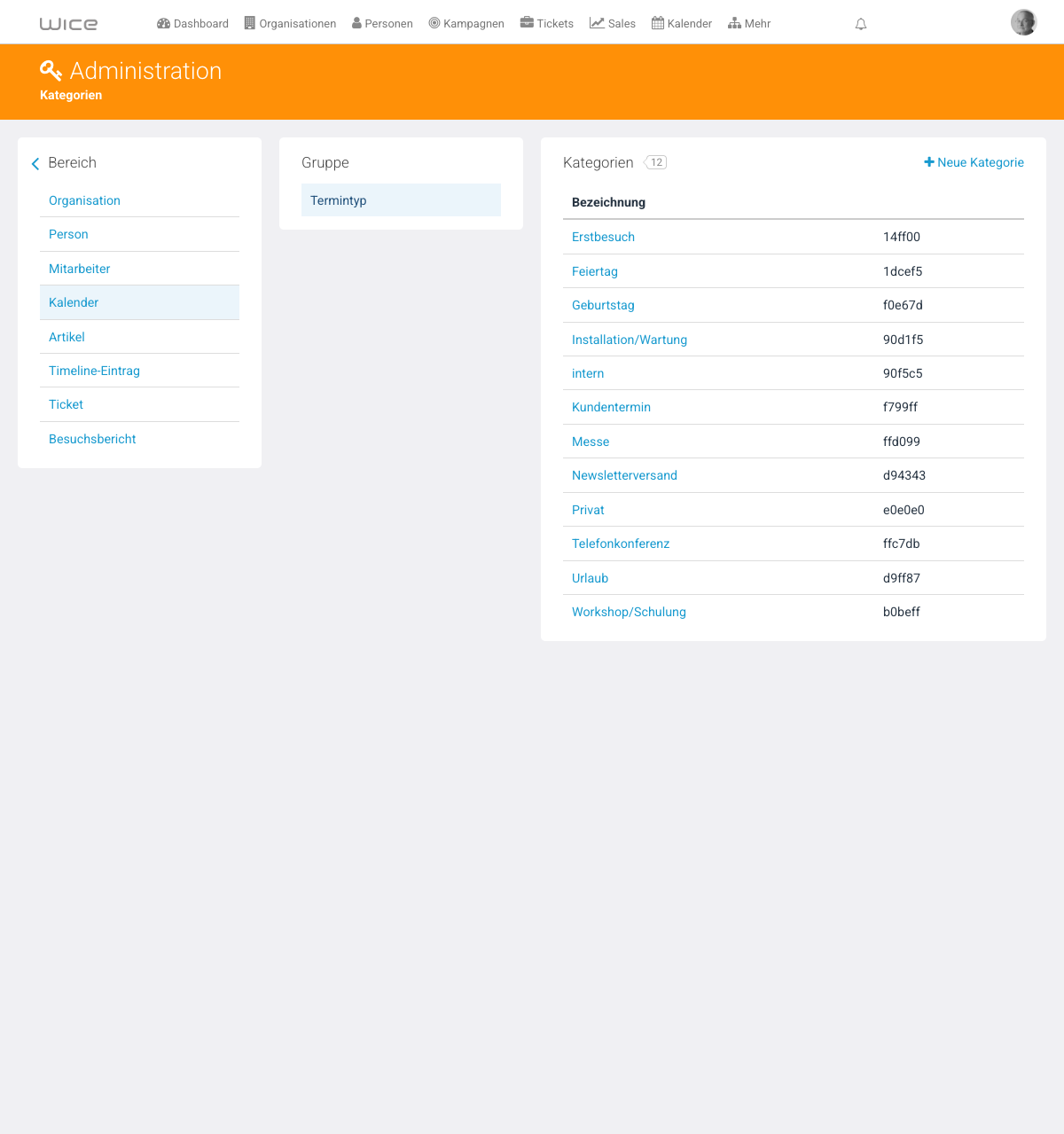Click the Organisationen building icon

[x=250, y=23]
